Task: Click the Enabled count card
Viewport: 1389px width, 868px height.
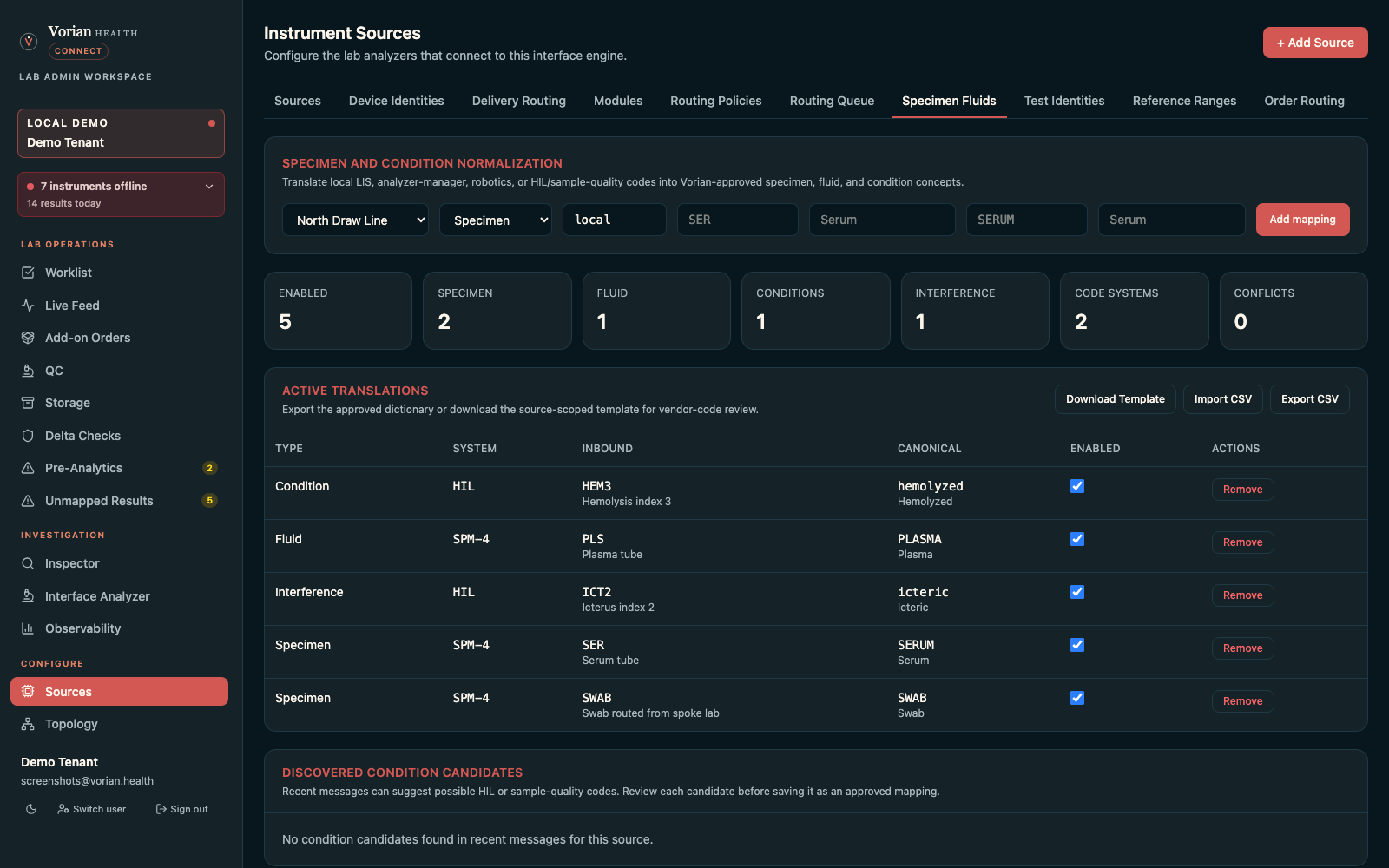Action: tap(338, 311)
